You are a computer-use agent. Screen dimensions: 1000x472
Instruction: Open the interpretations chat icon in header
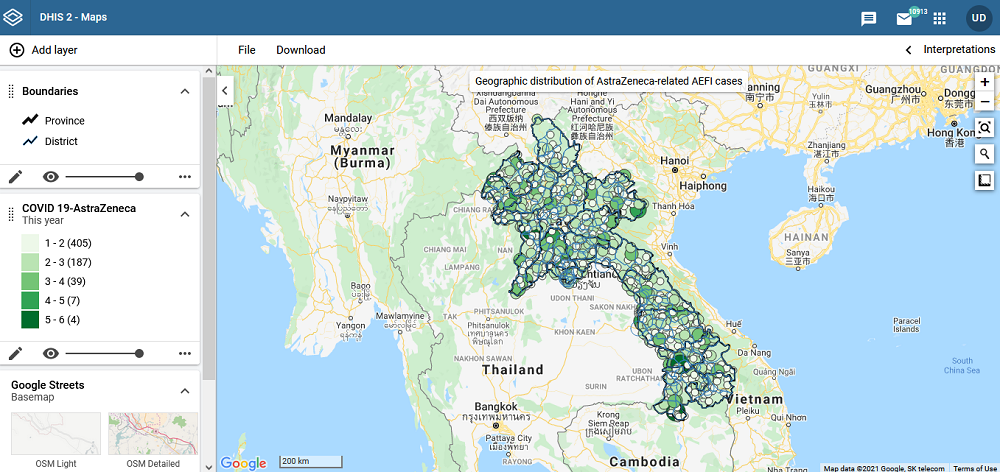[869, 18]
